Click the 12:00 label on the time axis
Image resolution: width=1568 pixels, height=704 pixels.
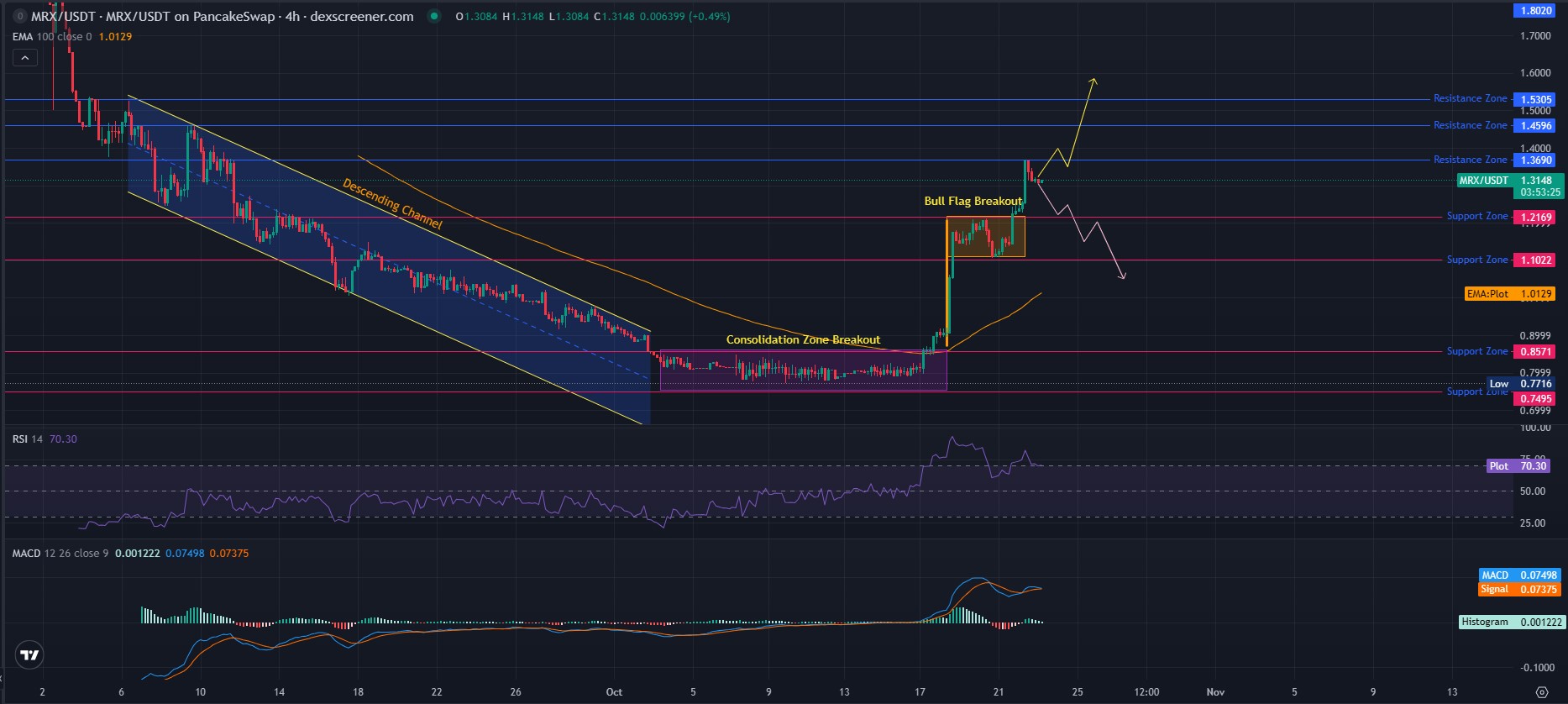click(1146, 692)
